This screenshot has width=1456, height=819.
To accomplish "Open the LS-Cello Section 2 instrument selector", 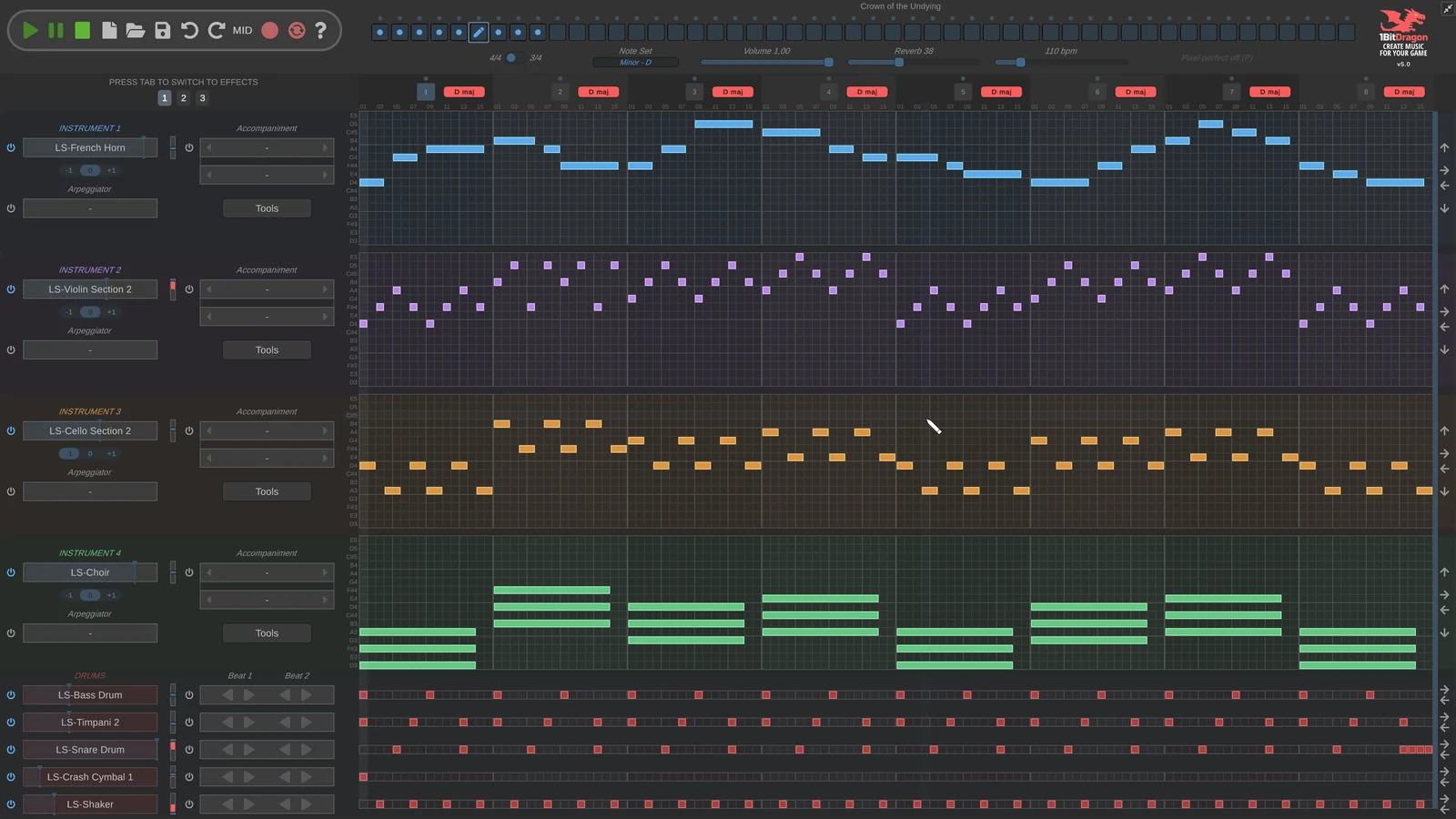I will tap(90, 430).
